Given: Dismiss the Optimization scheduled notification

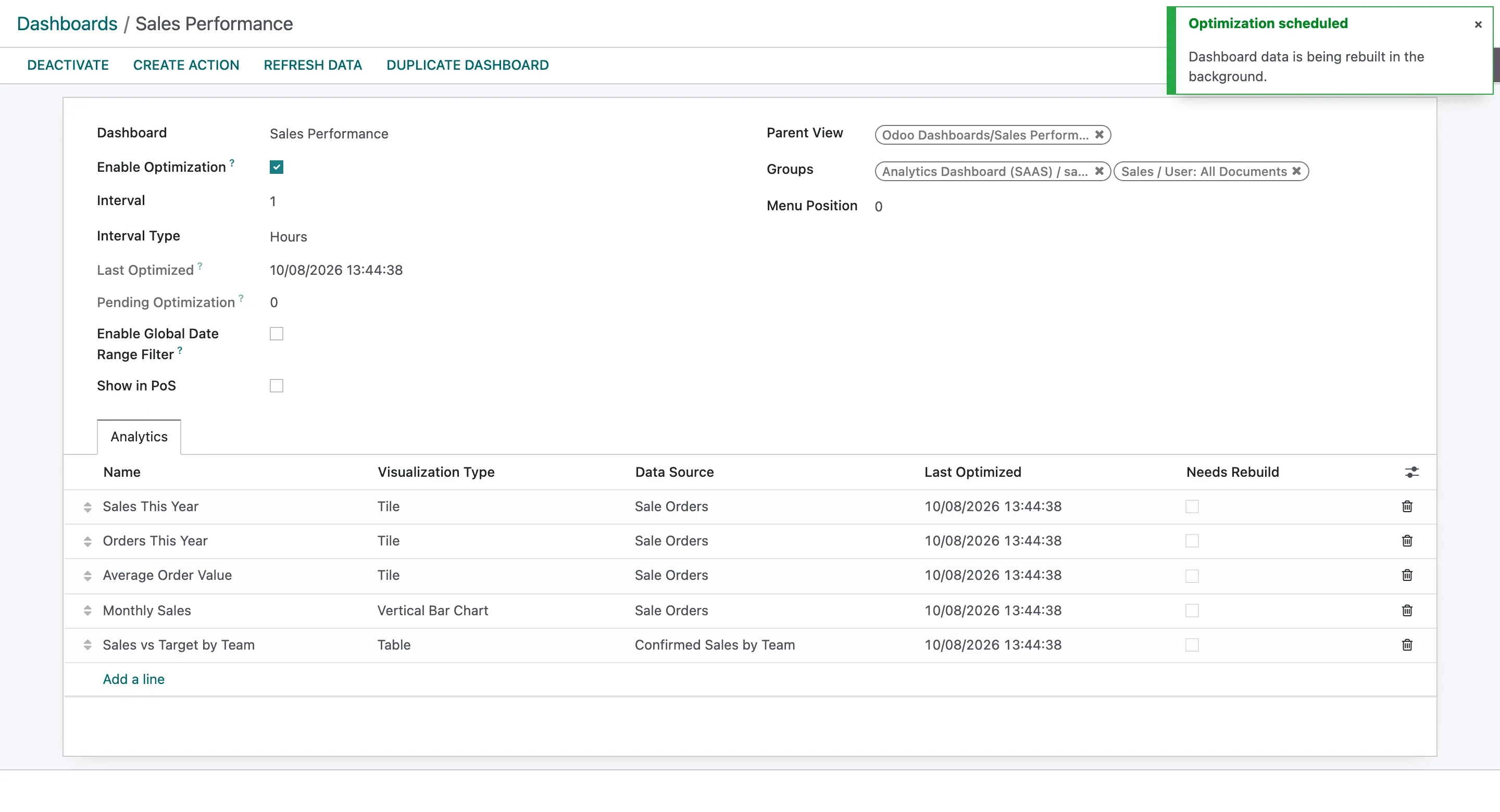Looking at the screenshot, I should (1478, 24).
